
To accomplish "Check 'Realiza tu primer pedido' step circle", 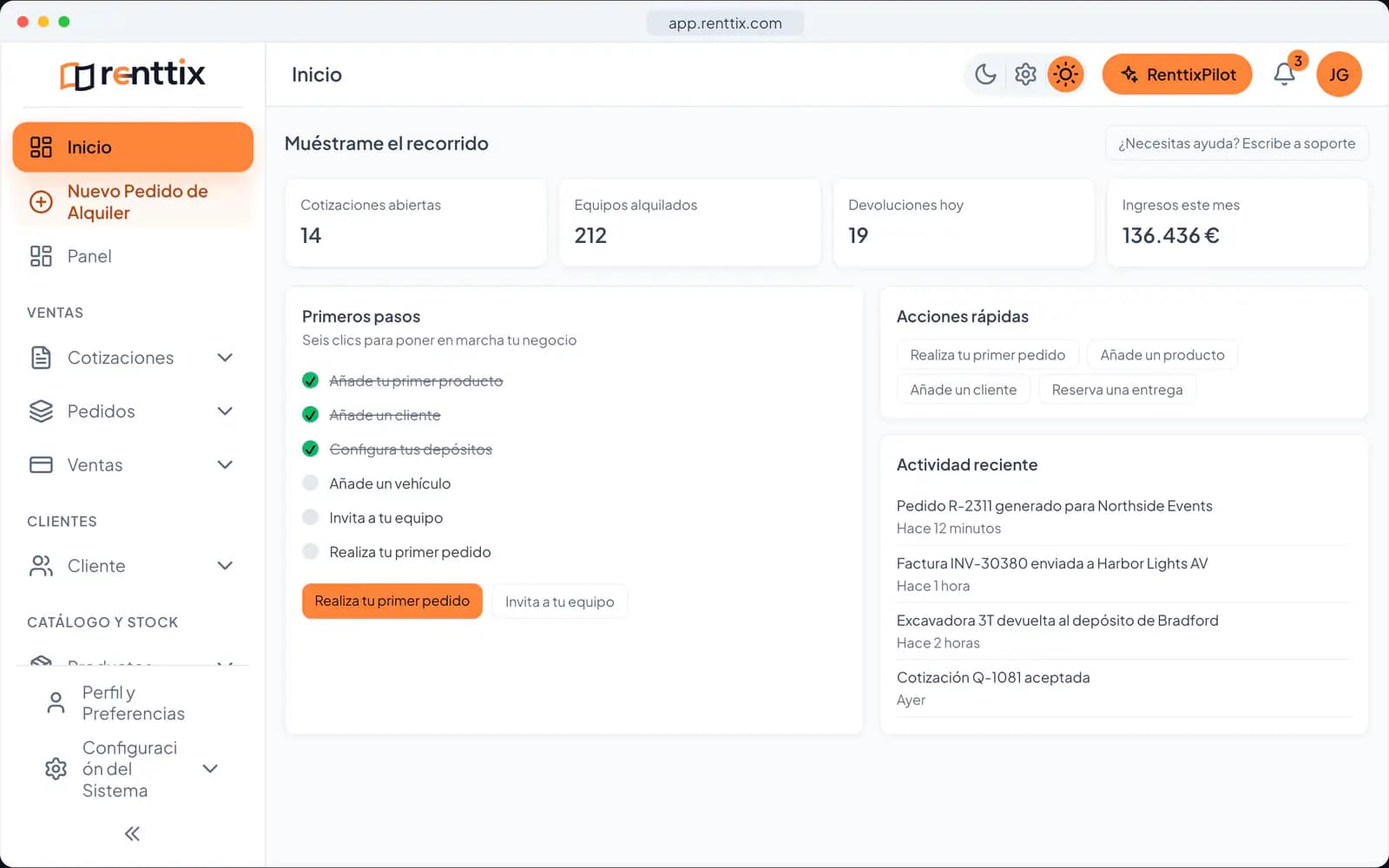I will pos(310,551).
